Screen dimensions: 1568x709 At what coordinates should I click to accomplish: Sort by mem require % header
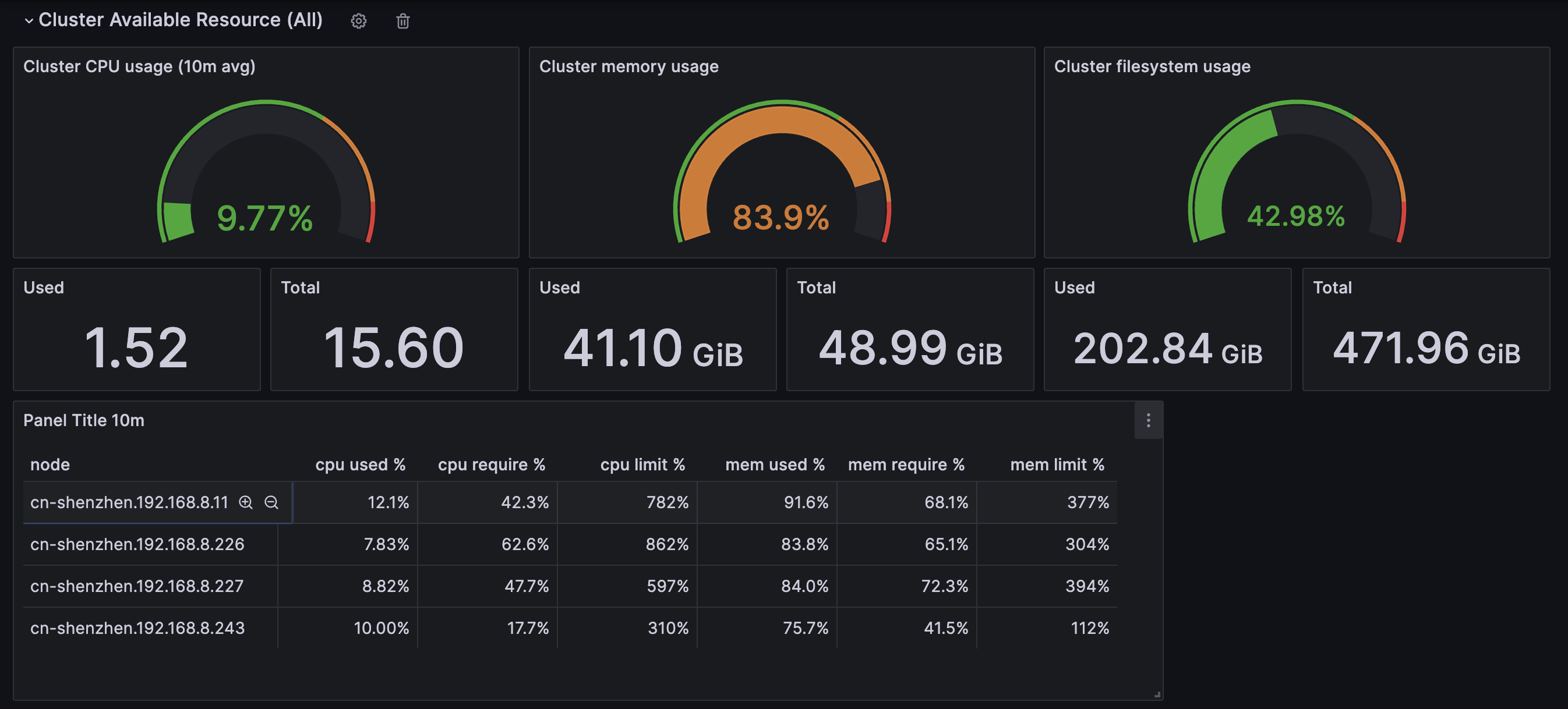tap(906, 465)
